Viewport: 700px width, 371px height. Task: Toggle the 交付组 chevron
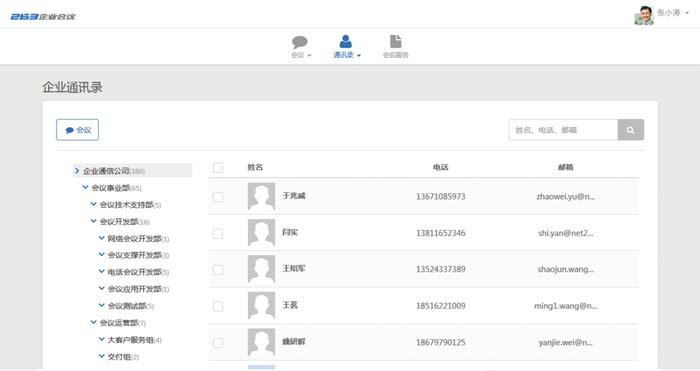101,356
